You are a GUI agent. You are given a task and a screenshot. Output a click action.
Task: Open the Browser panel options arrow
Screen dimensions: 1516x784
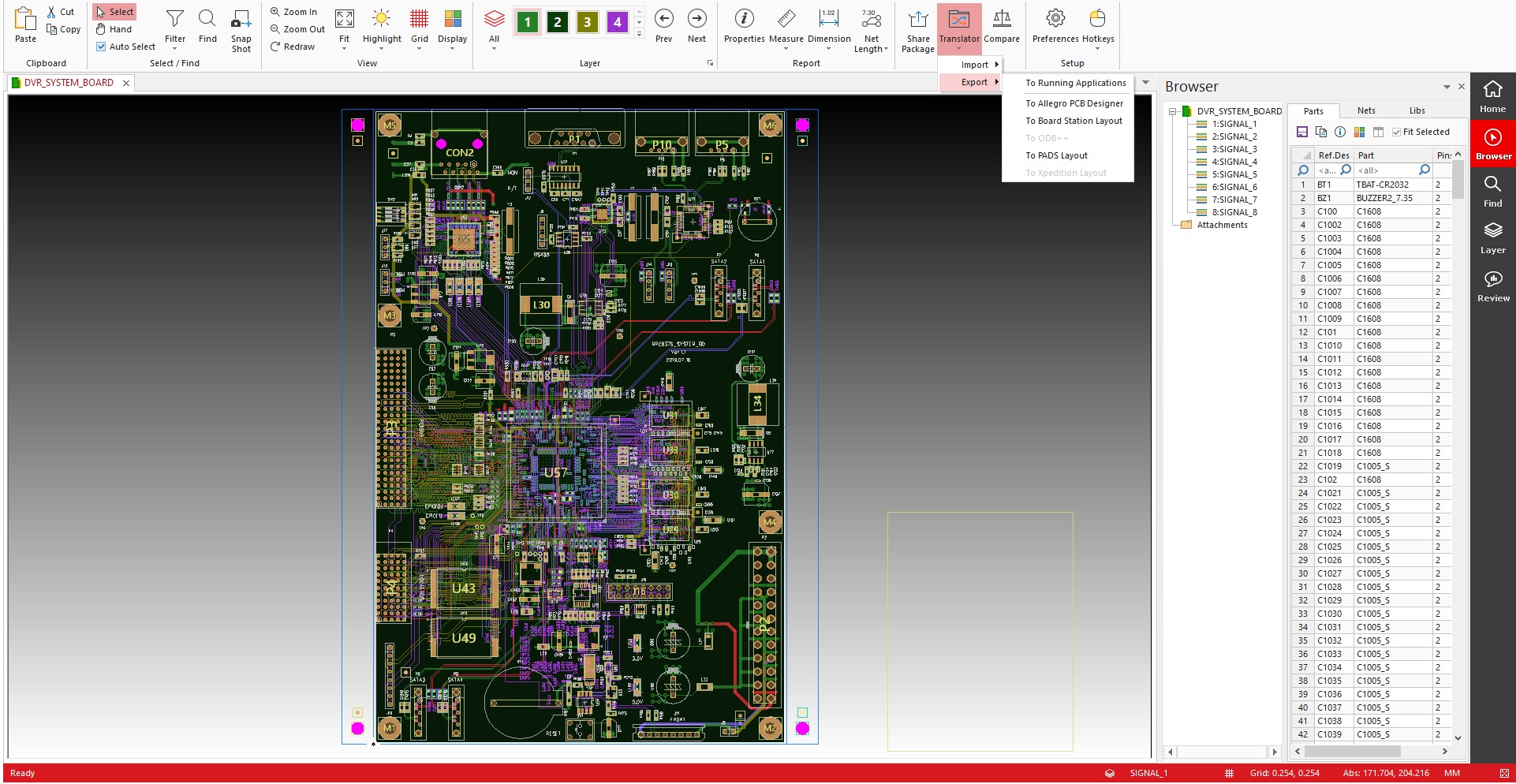tap(1447, 87)
